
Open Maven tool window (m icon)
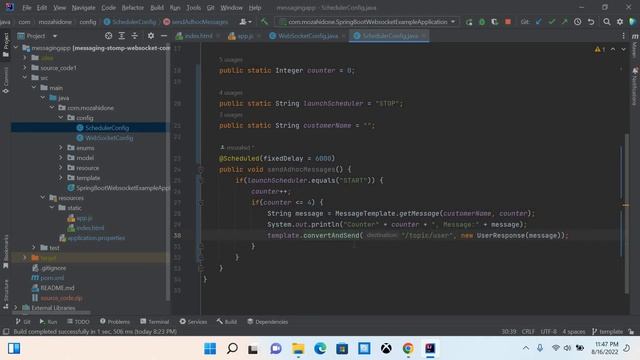(x=635, y=36)
